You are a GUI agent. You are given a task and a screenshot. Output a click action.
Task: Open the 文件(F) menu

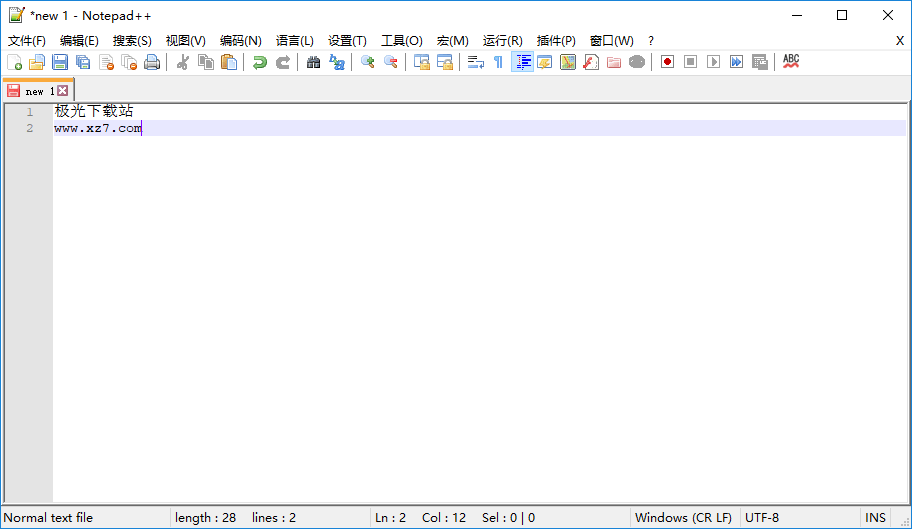27,41
